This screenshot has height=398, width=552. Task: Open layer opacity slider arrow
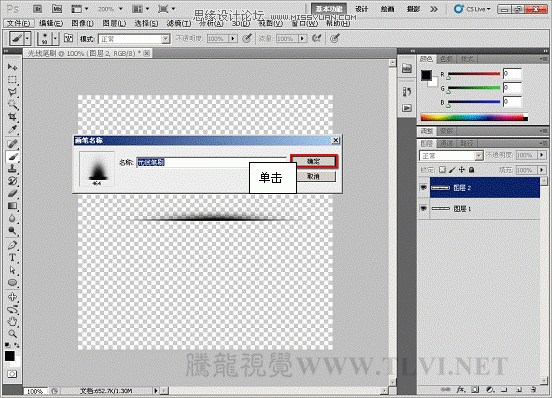pos(542,155)
